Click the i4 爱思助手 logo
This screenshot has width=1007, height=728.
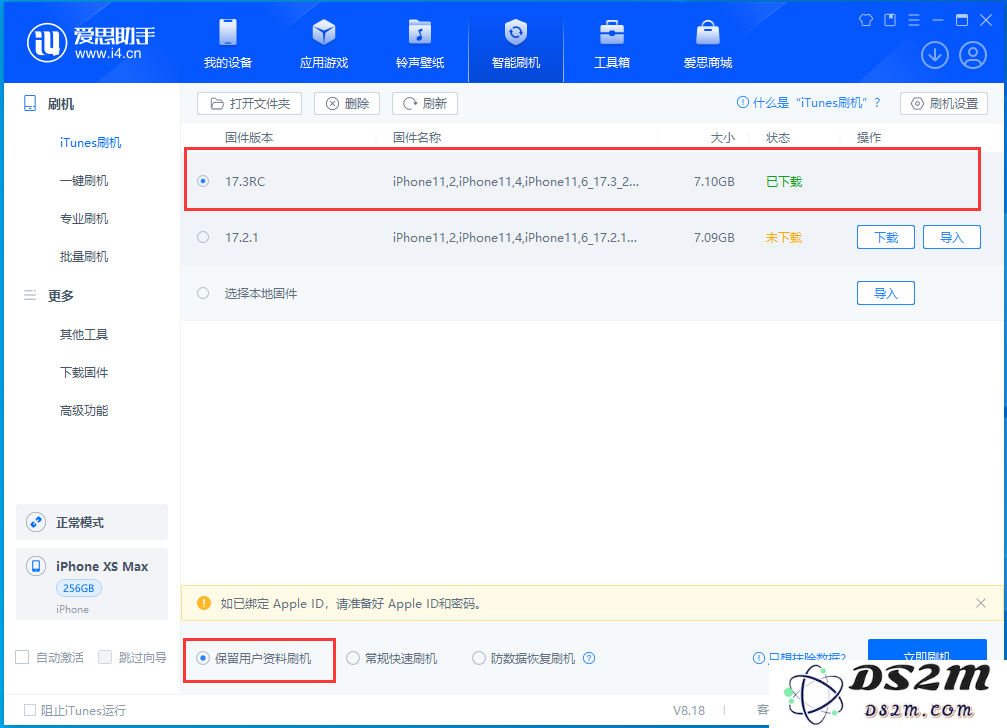(91, 43)
